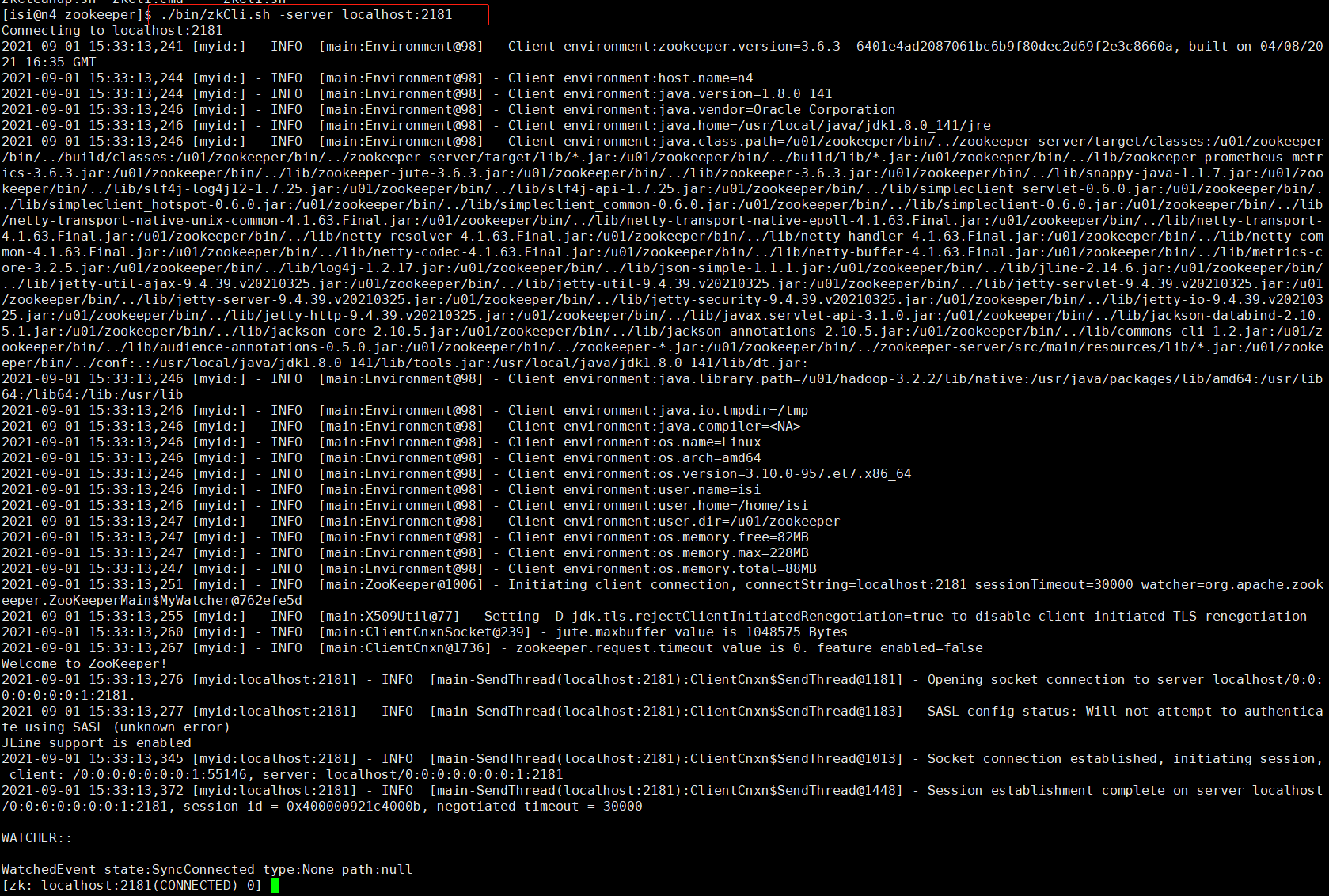Click the 'feature enabled=false' text
Image resolution: width=1329 pixels, height=896 pixels.
point(900,647)
